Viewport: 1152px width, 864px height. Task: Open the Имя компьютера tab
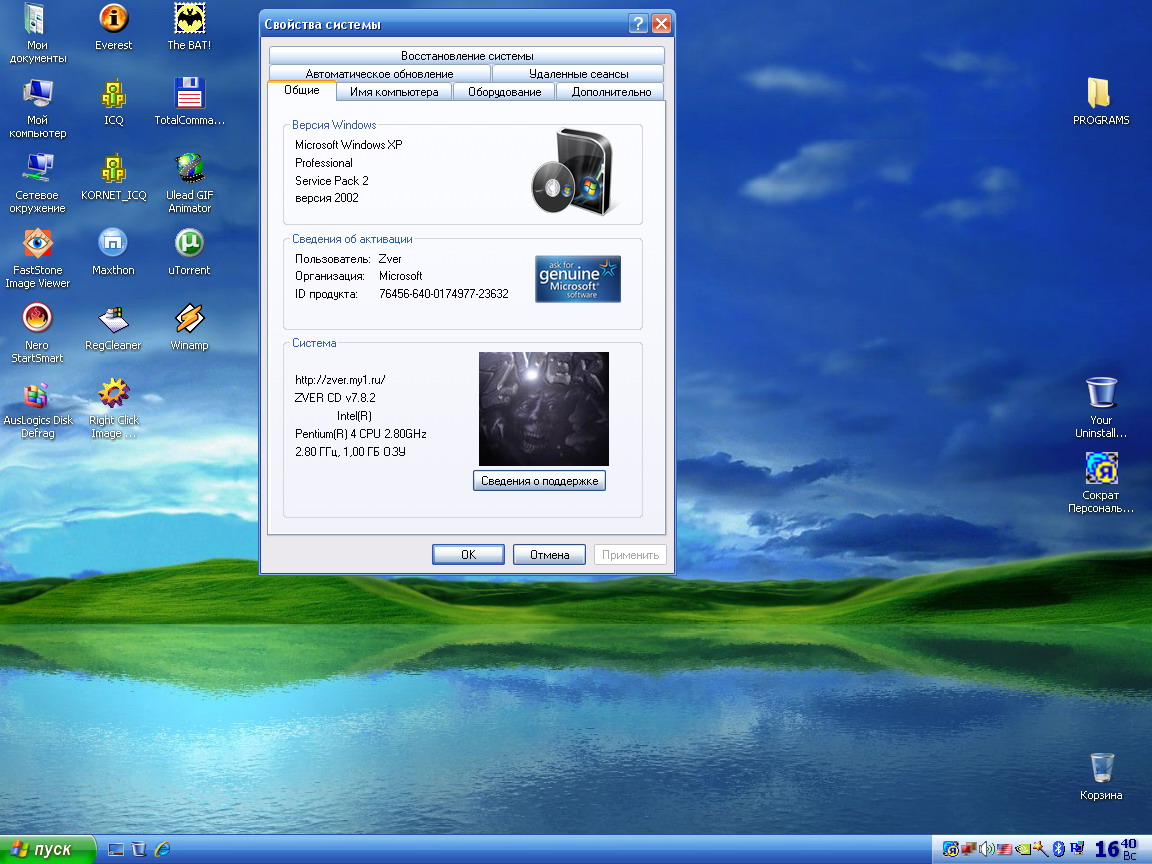tap(394, 92)
